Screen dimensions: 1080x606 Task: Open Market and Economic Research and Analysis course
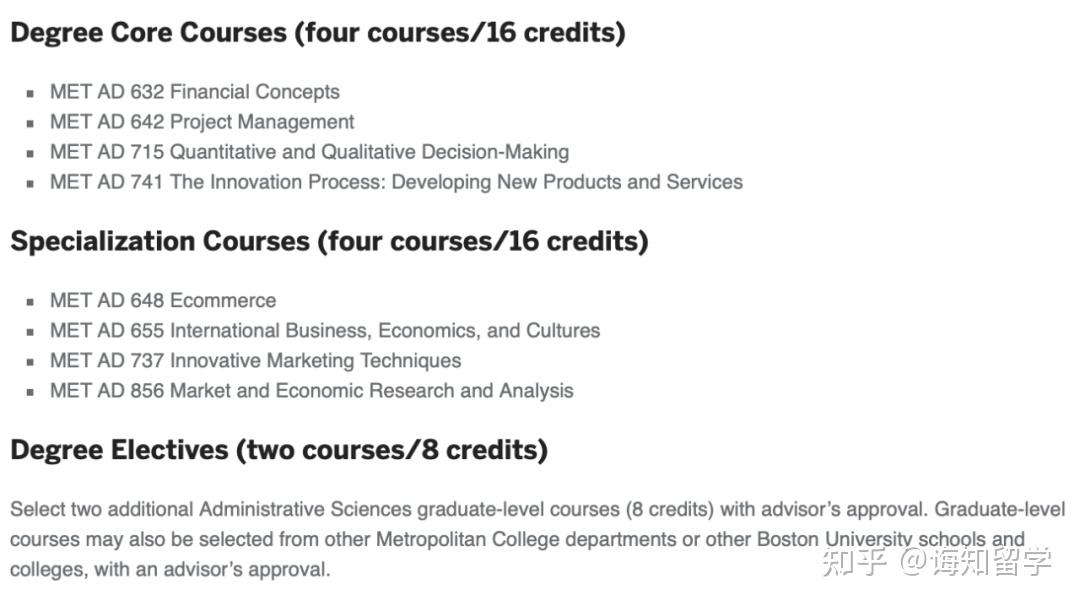(x=311, y=390)
